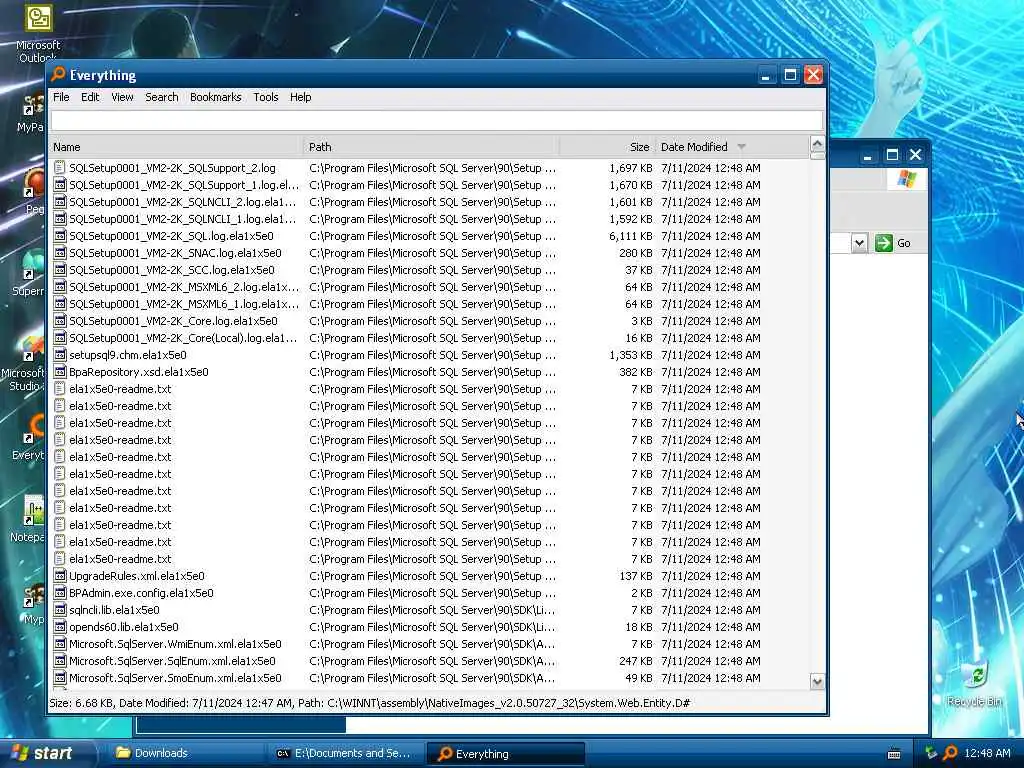1024x768 pixels.
Task: Click the 247 KB size cell
Action: click(x=635, y=661)
